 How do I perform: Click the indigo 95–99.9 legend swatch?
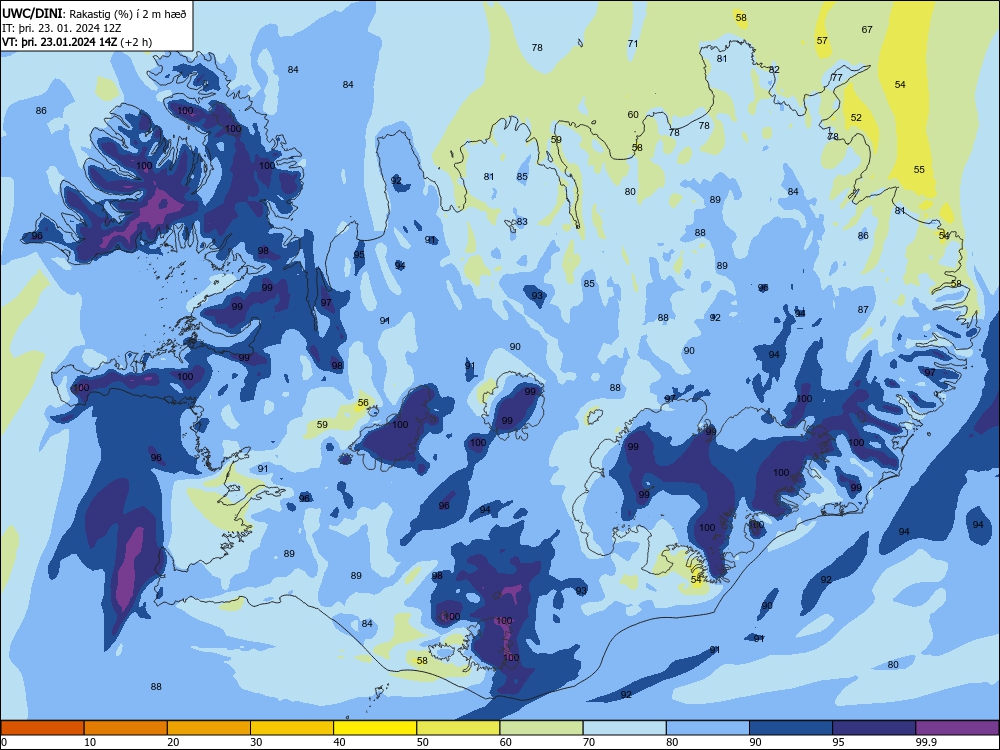tap(874, 728)
